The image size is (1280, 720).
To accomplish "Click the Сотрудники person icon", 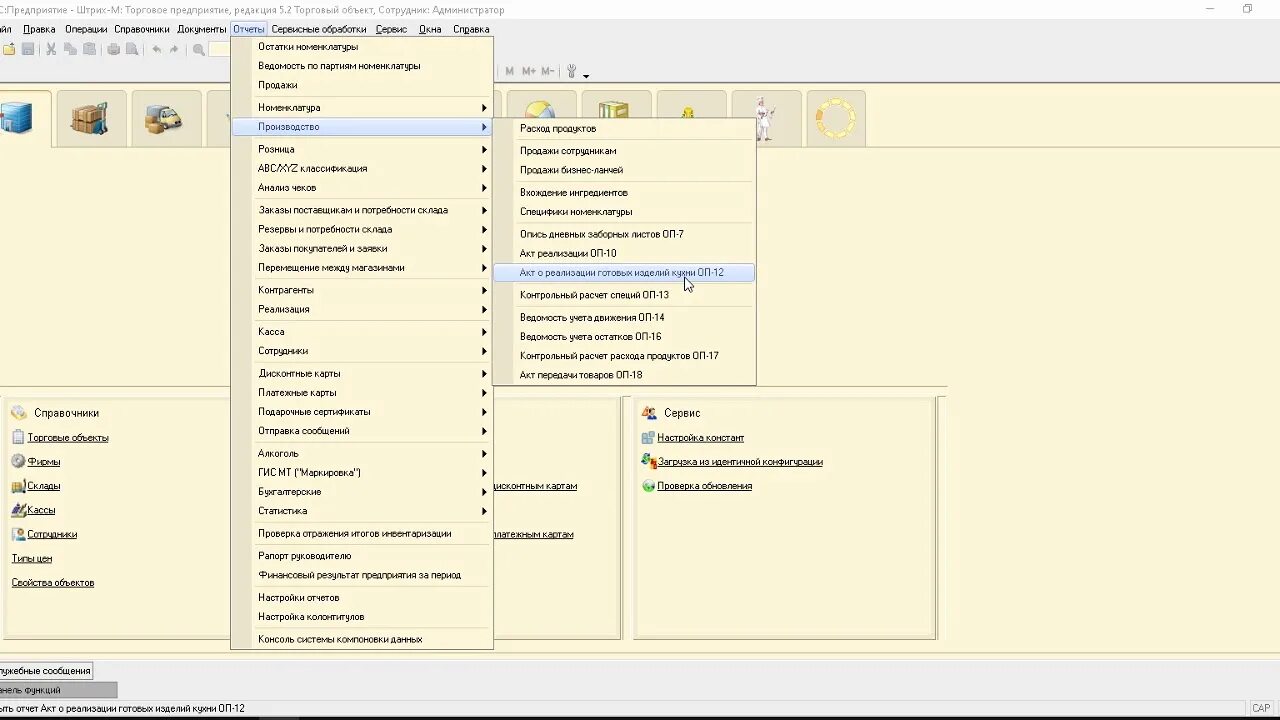I will pyautogui.click(x=18, y=534).
